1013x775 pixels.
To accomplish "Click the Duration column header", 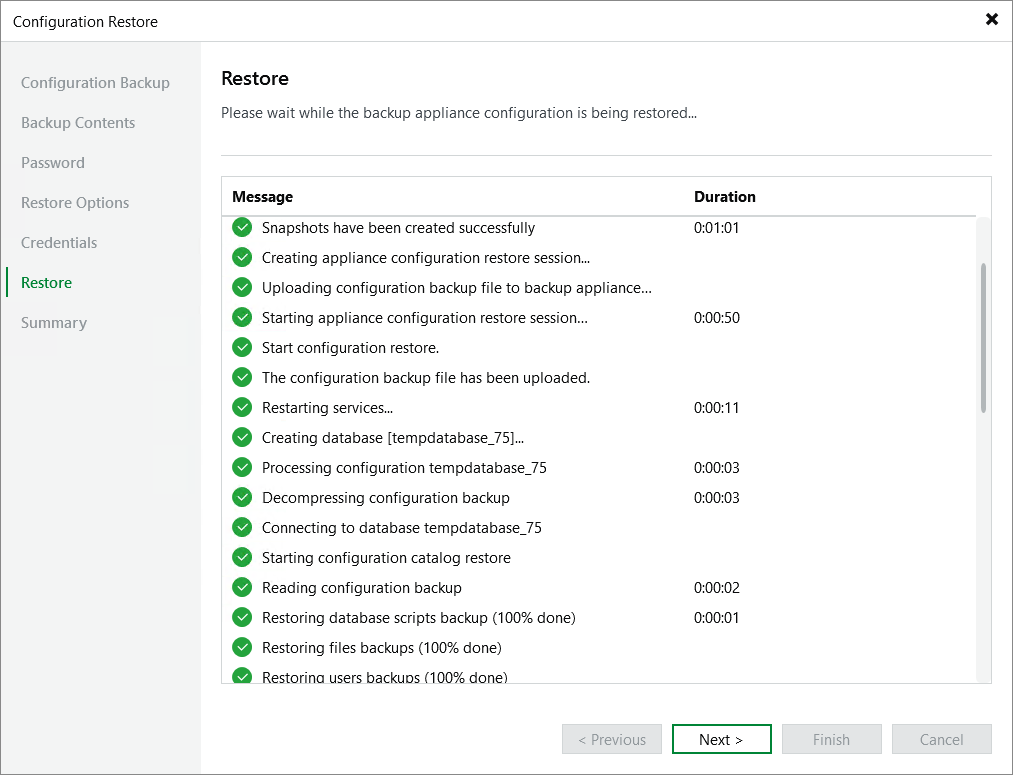I will pyautogui.click(x=725, y=197).
